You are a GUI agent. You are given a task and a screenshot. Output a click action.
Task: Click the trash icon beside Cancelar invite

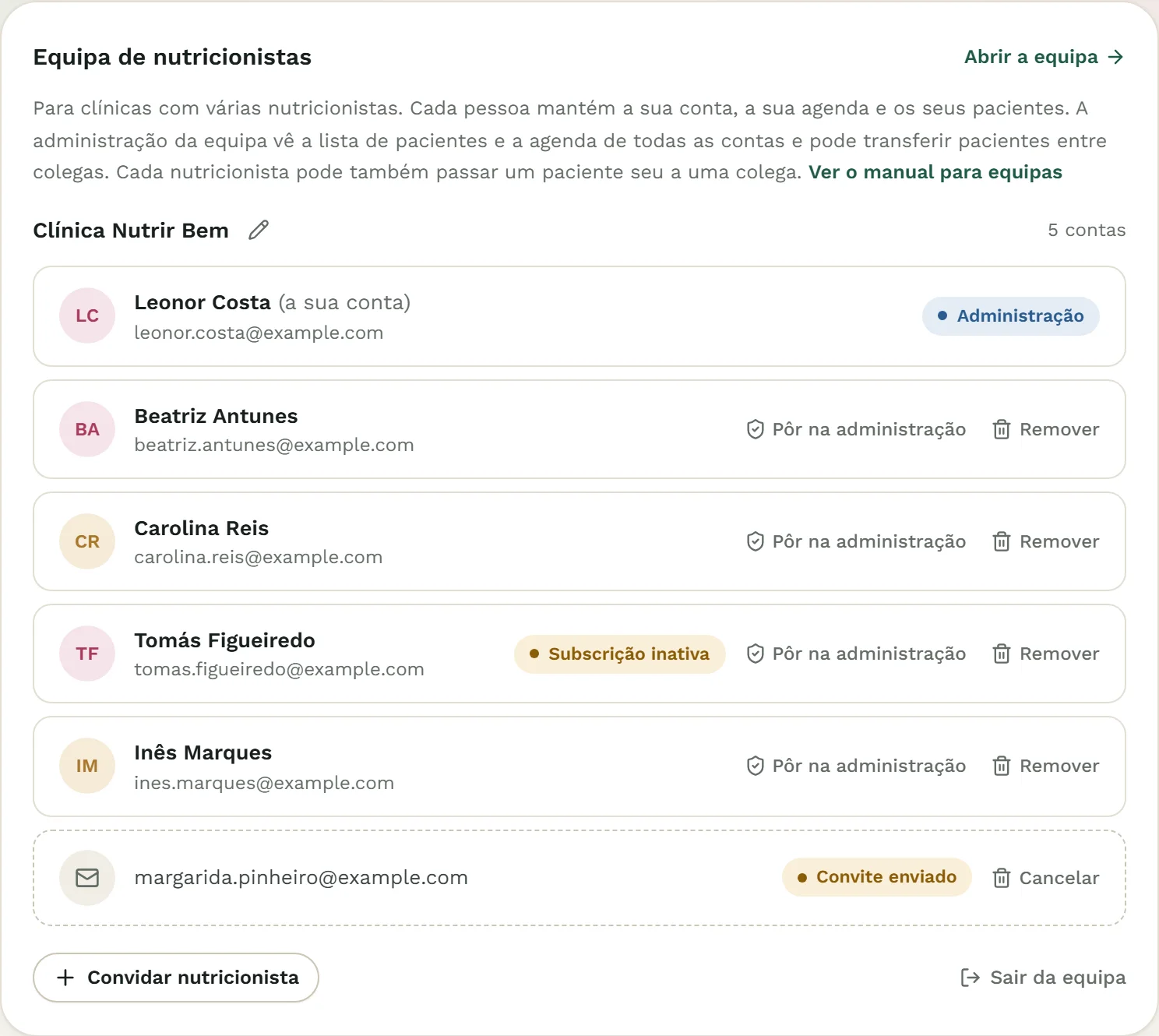1002,878
